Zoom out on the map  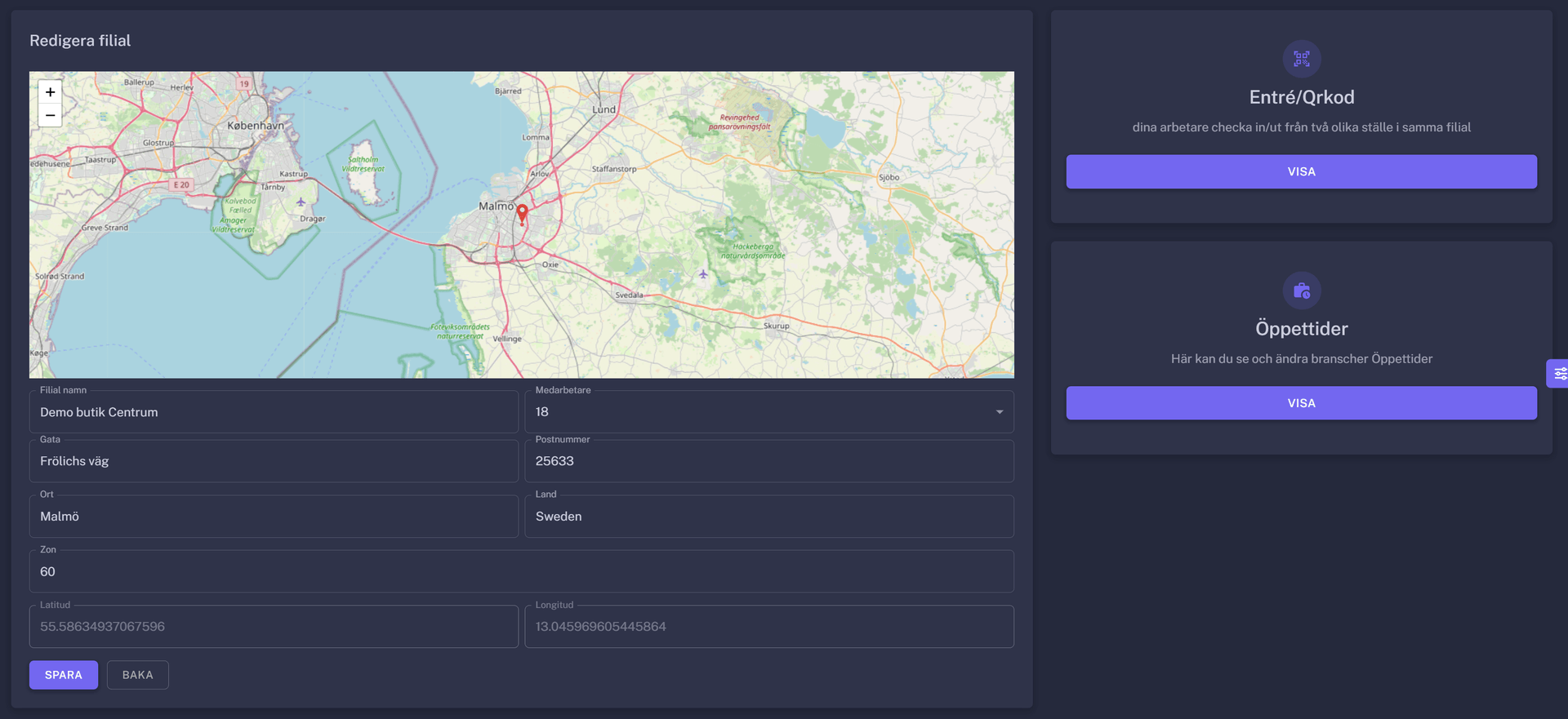pos(50,115)
